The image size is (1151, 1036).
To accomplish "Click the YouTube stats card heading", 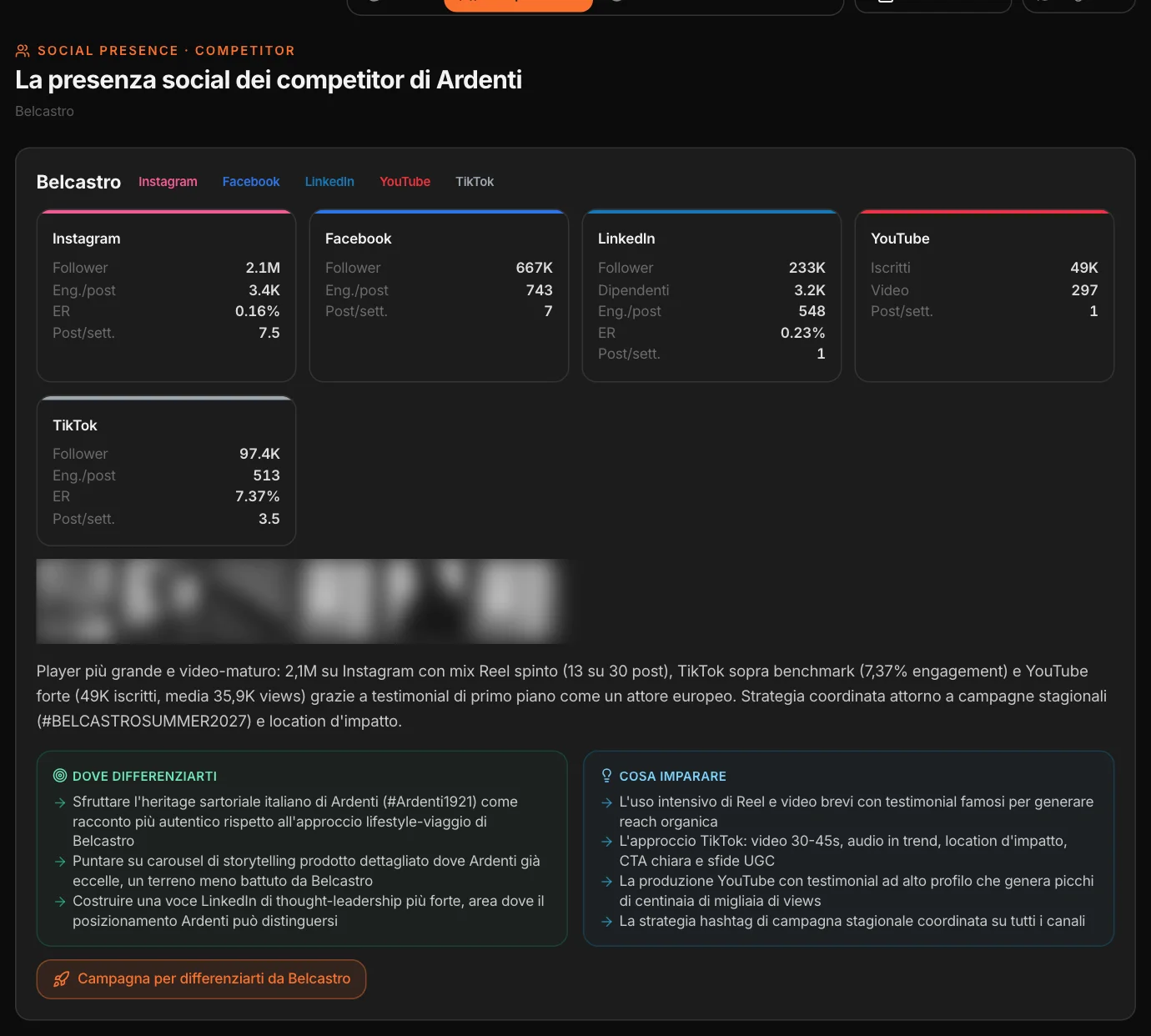I will pos(900,239).
